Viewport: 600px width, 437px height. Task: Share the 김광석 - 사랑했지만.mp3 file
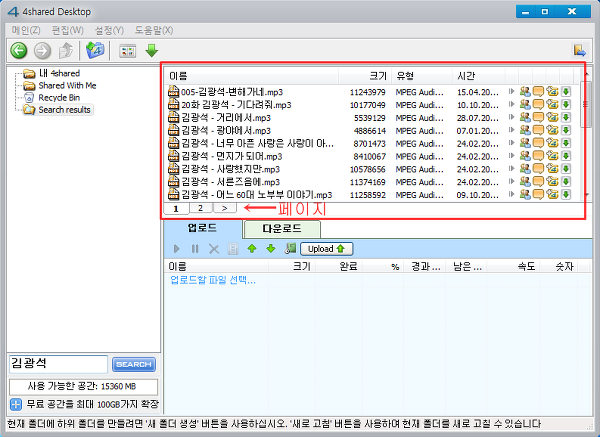click(x=525, y=169)
